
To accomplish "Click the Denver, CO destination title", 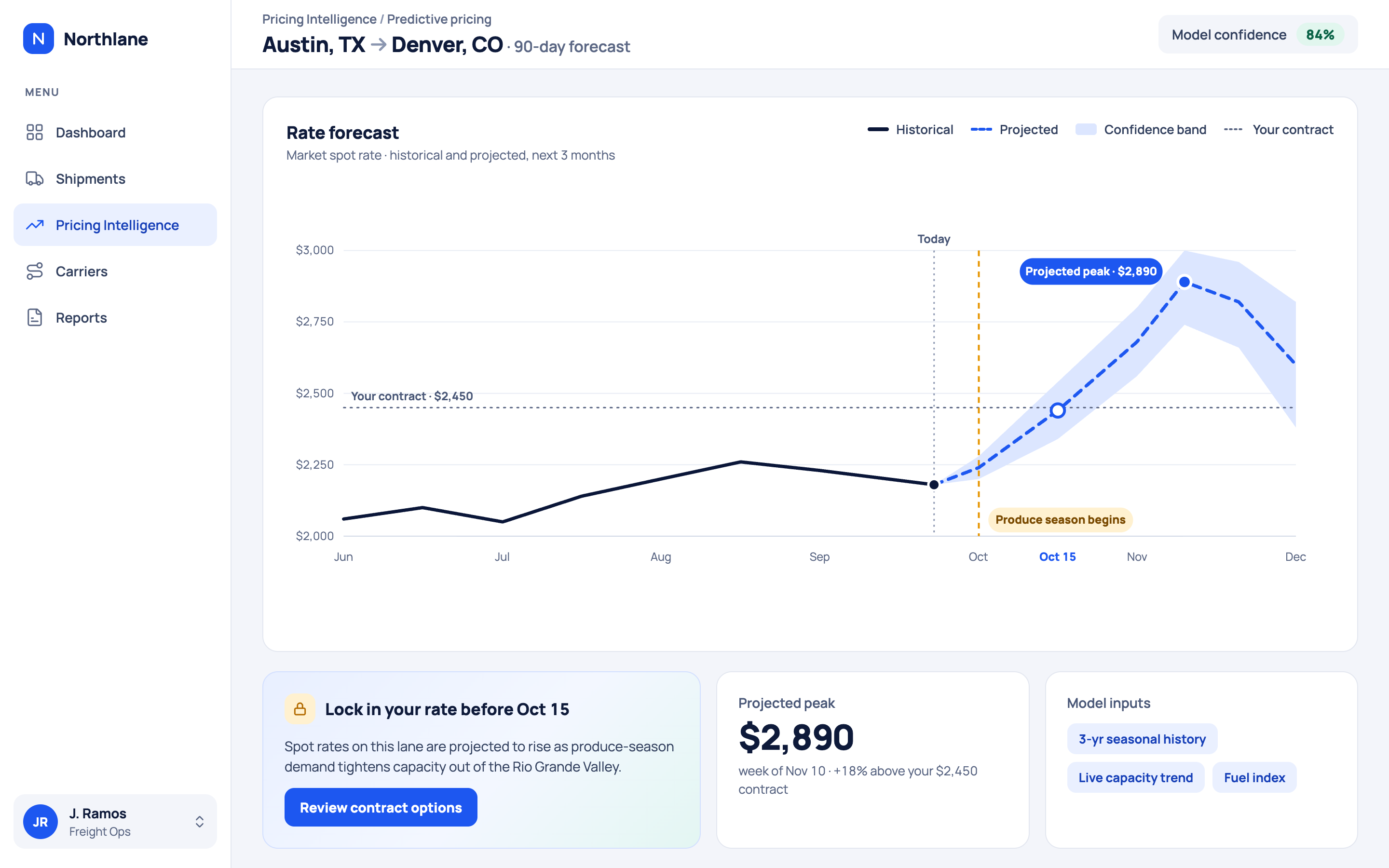I will point(447,44).
